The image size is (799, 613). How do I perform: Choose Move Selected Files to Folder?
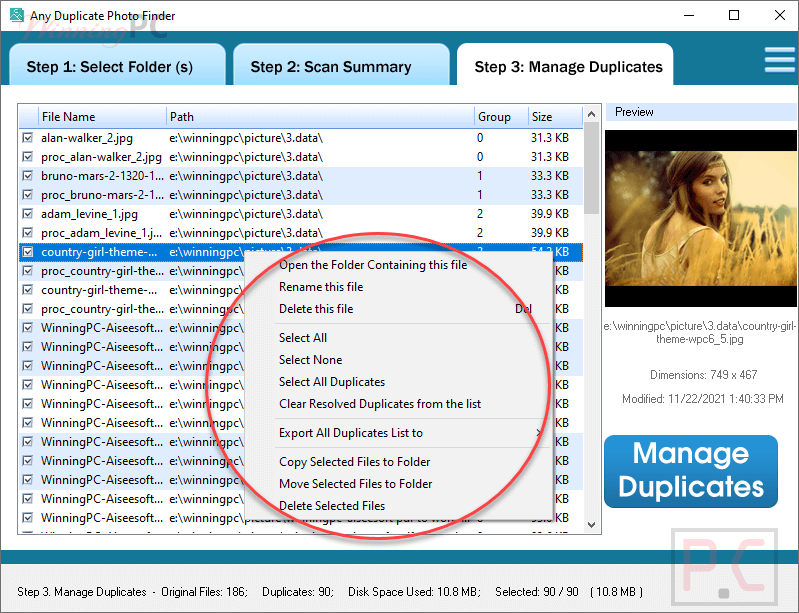pyautogui.click(x=398, y=484)
